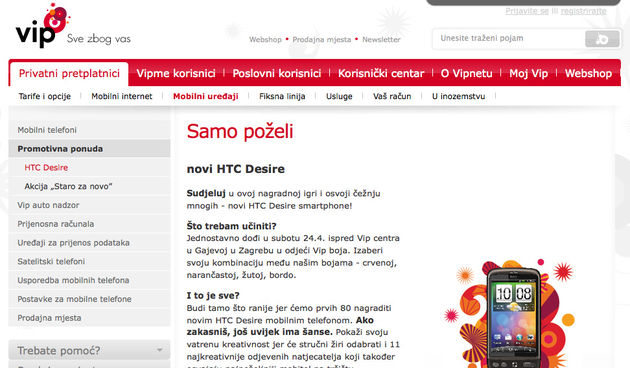Viewport: 630px width, 368px height.
Task: Click the search submit button icon
Action: pyautogui.click(x=602, y=39)
